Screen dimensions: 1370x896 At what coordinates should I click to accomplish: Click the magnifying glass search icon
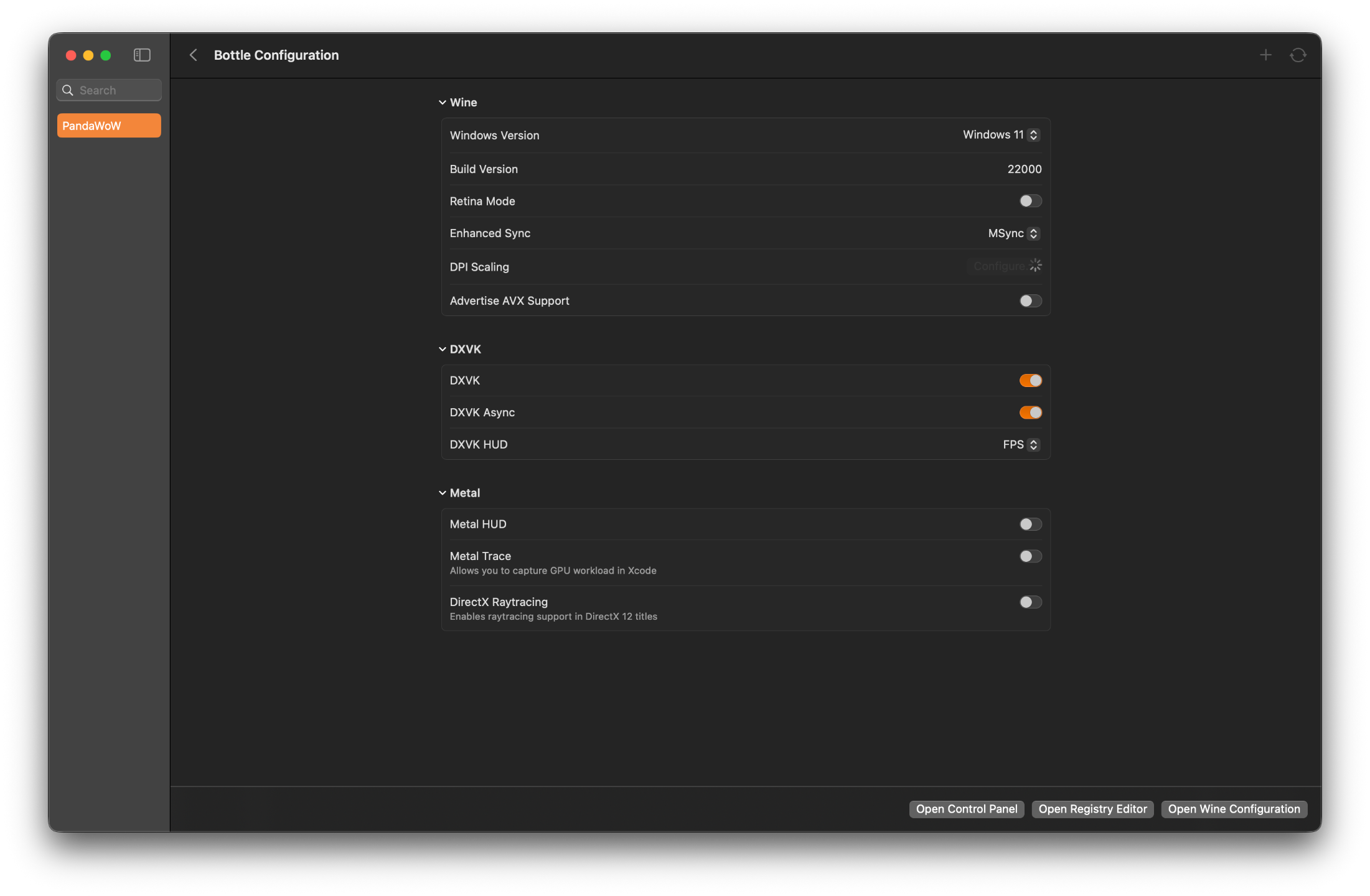[x=68, y=90]
